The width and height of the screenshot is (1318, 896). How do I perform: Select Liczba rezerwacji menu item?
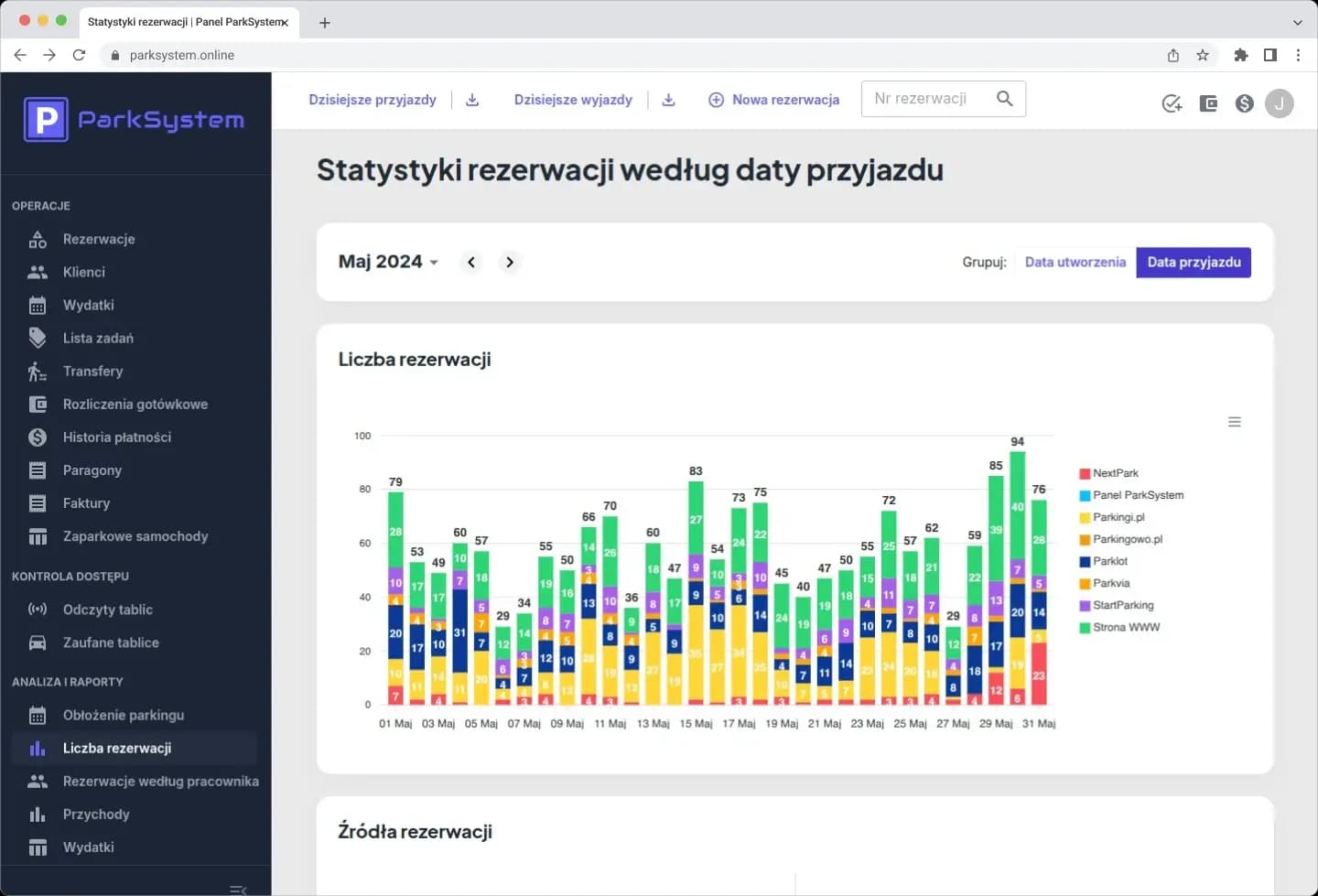135,749
